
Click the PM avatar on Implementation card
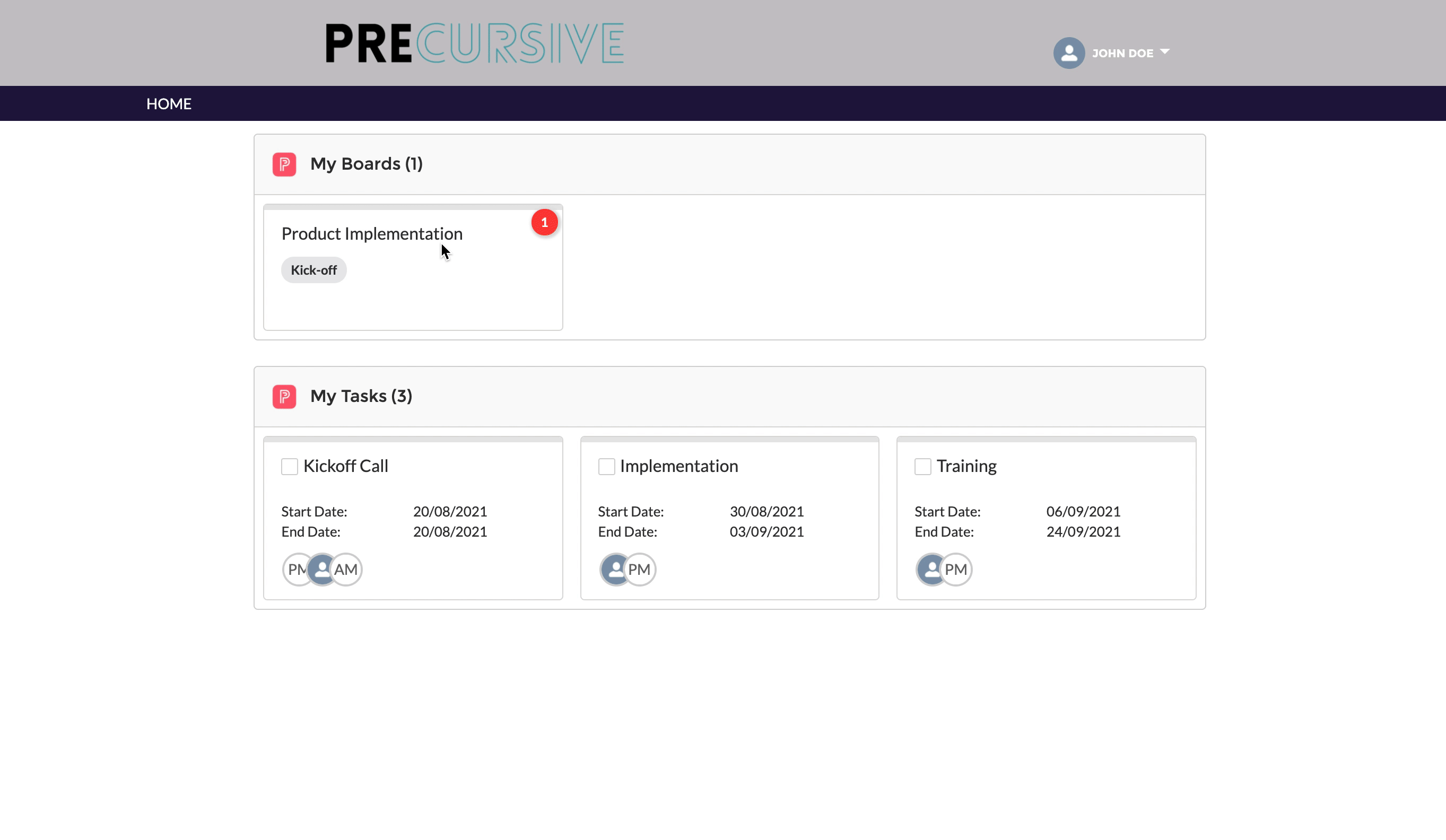639,569
